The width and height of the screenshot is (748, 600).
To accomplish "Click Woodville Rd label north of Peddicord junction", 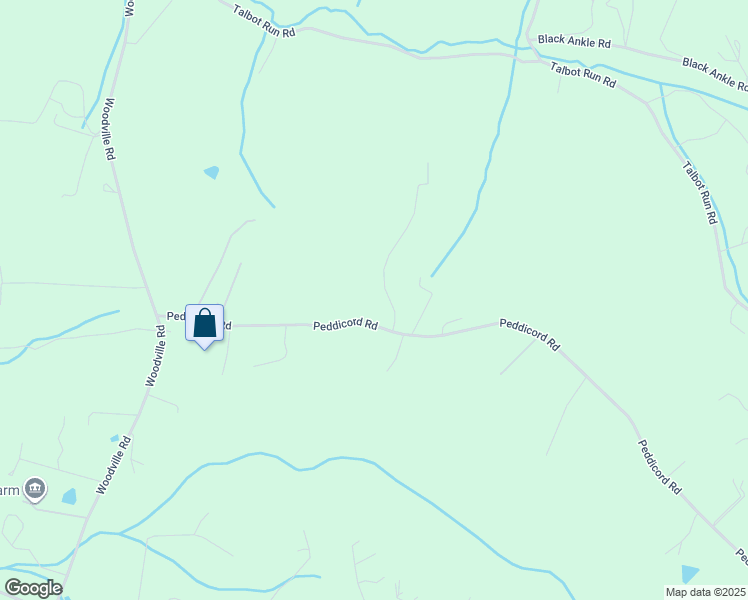I will pyautogui.click(x=109, y=129).
